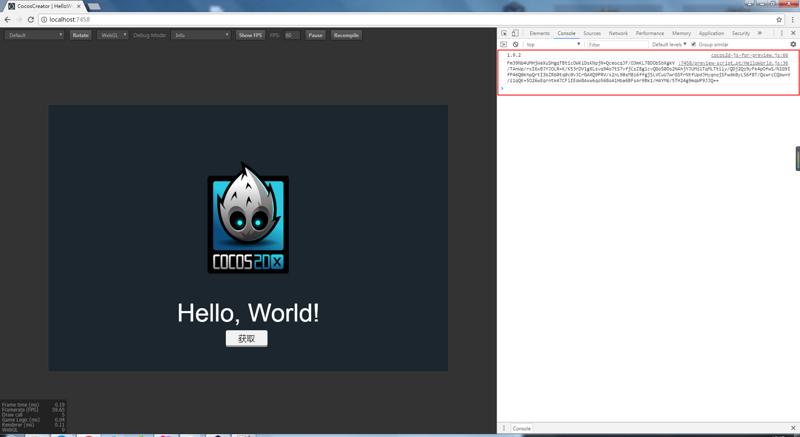View site information icon beside localhost

click(44, 19)
